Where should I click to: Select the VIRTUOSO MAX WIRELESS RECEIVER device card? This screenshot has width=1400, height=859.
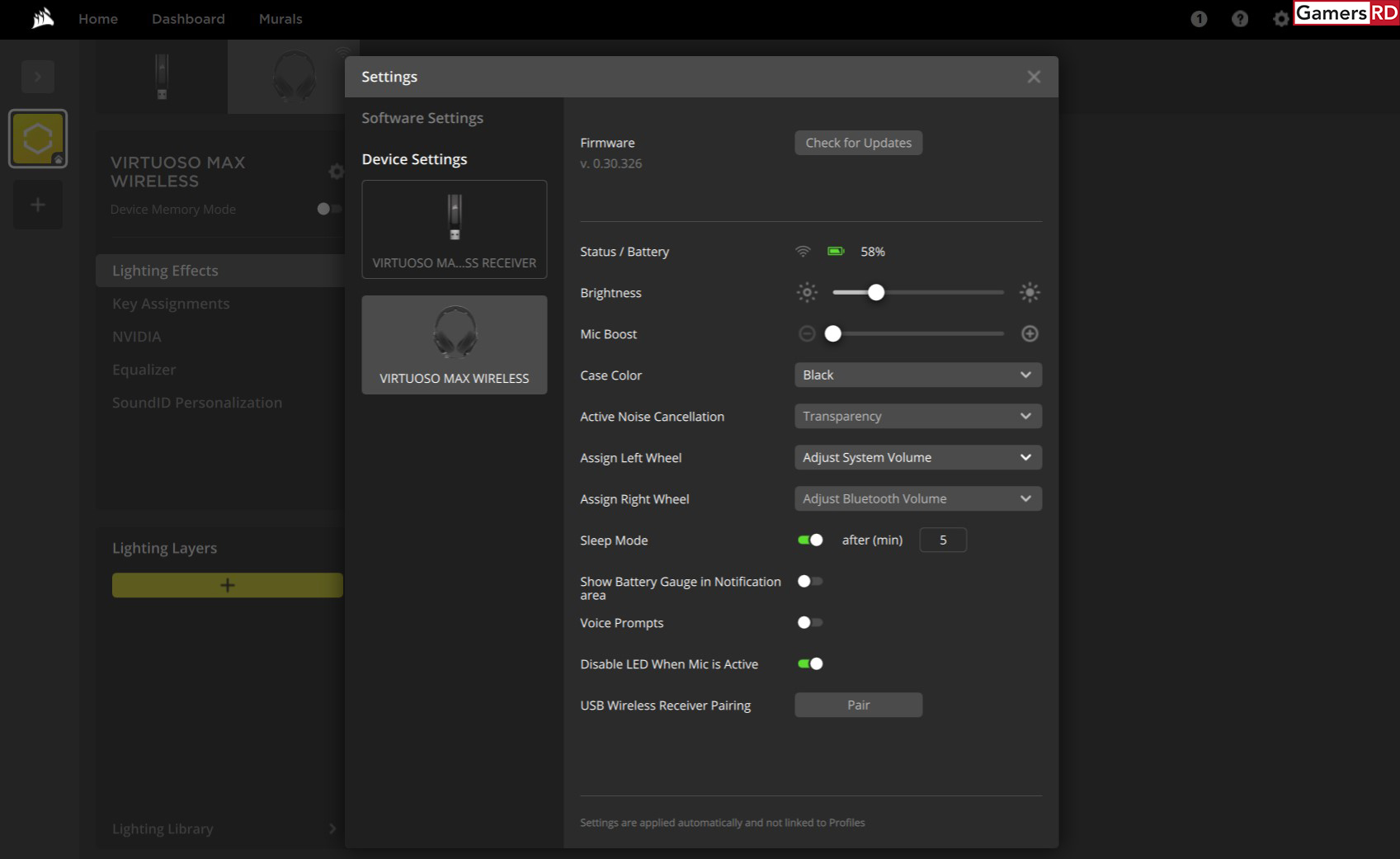pyautogui.click(x=455, y=229)
